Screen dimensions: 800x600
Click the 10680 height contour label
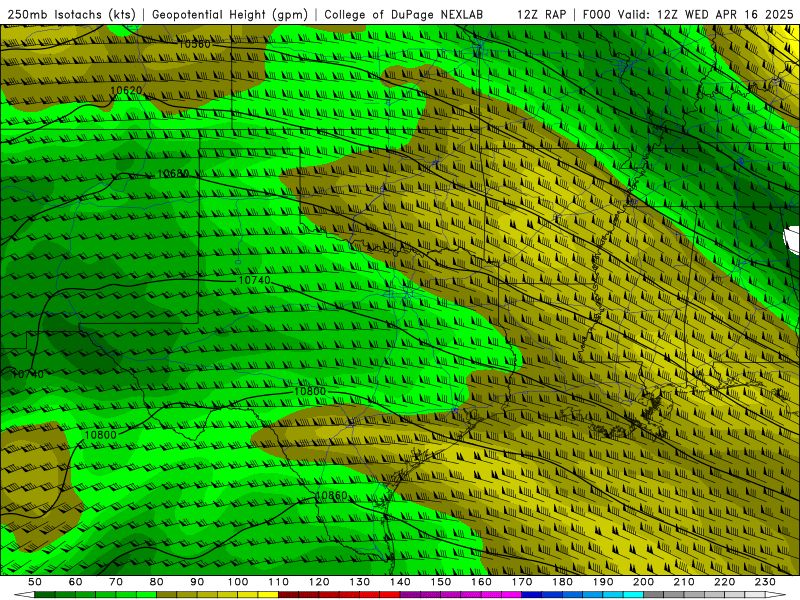pos(173,173)
